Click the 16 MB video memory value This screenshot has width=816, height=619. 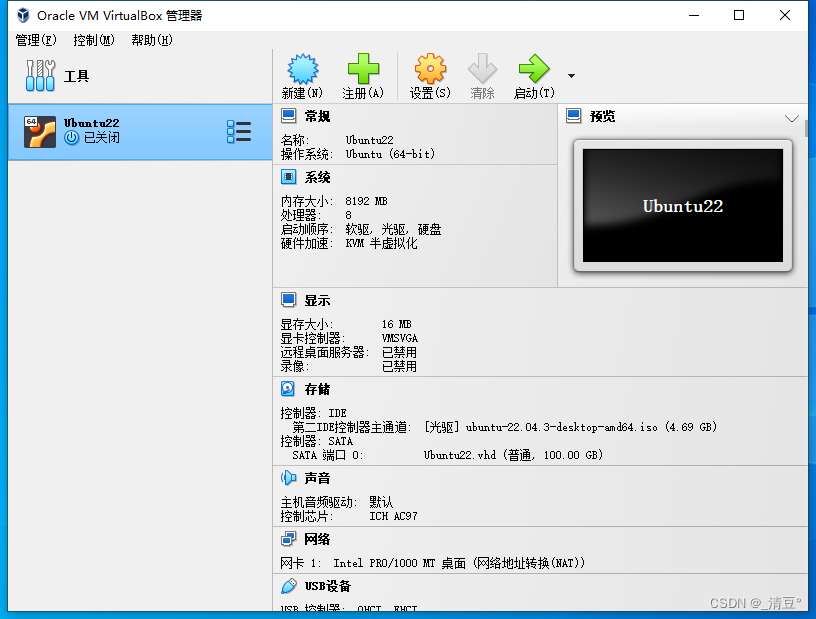point(397,324)
